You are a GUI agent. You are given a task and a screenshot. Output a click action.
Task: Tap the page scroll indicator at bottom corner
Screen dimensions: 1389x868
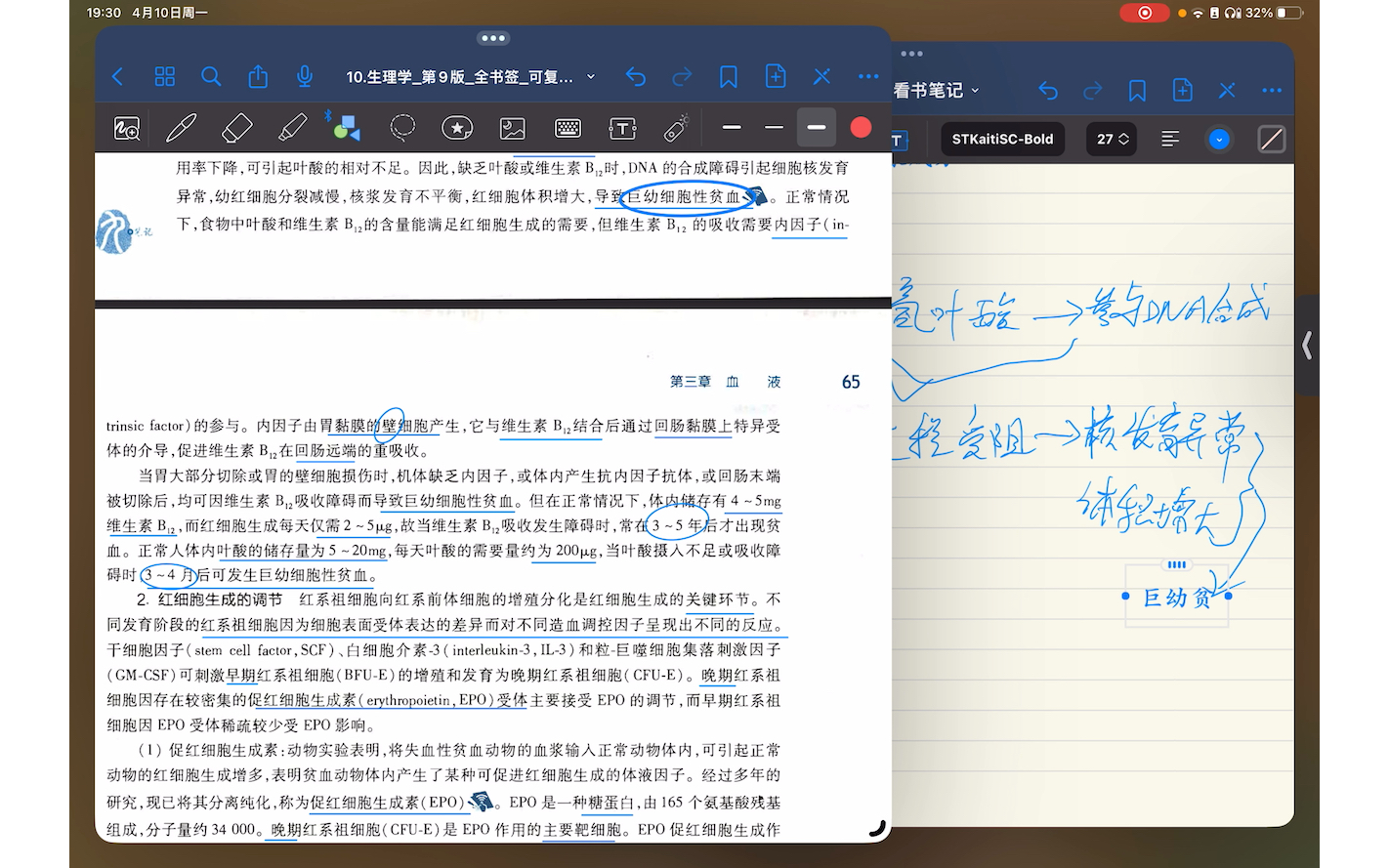[877, 828]
